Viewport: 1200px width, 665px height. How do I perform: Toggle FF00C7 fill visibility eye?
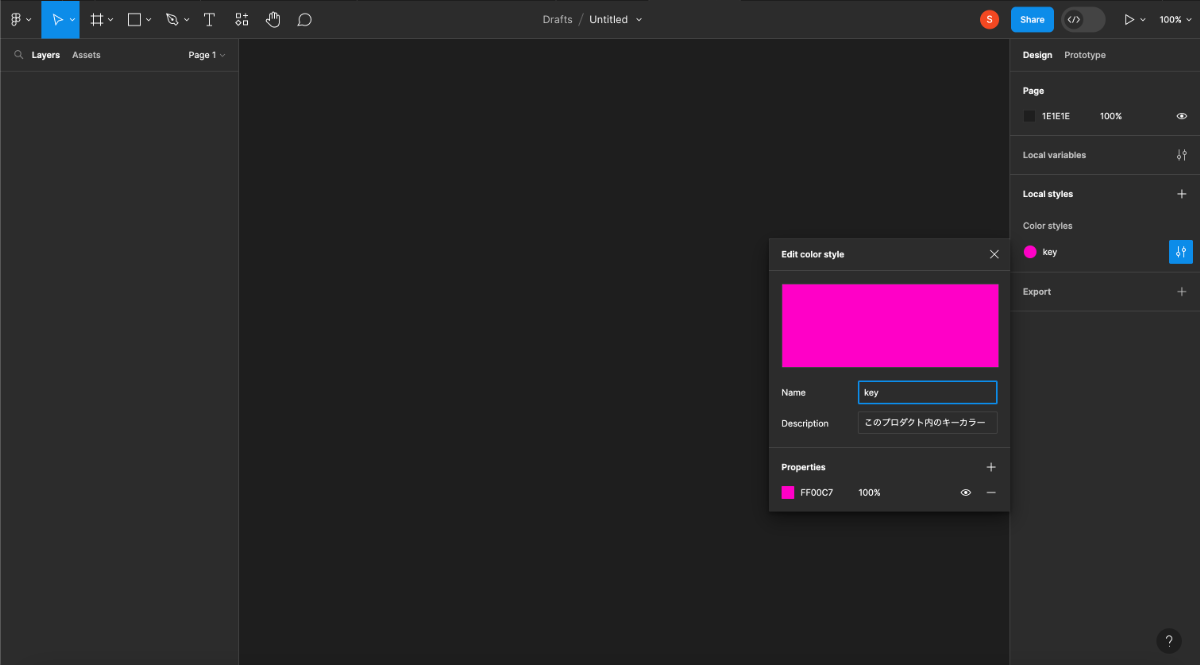point(966,492)
